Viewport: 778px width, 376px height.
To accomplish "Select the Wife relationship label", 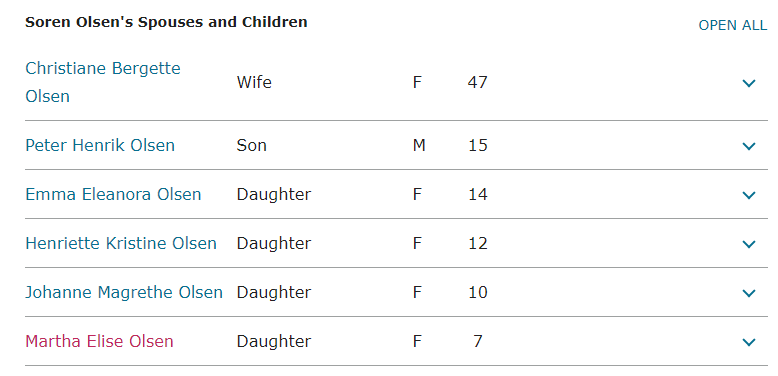I will (x=254, y=82).
